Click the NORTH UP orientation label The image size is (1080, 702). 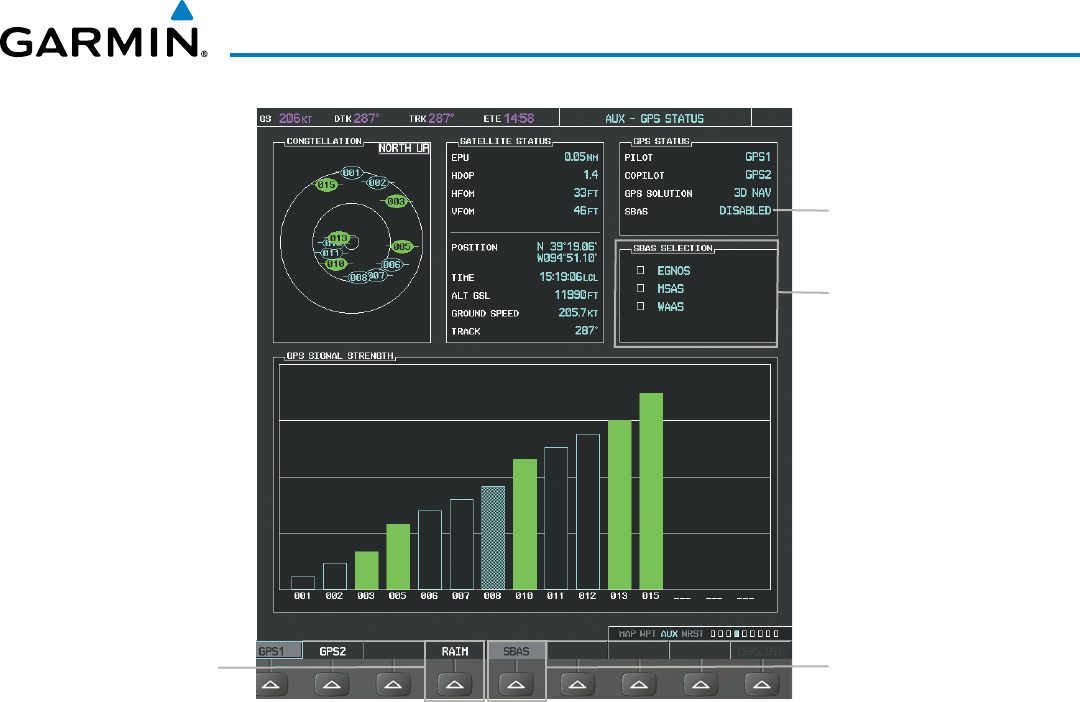pyautogui.click(x=404, y=148)
